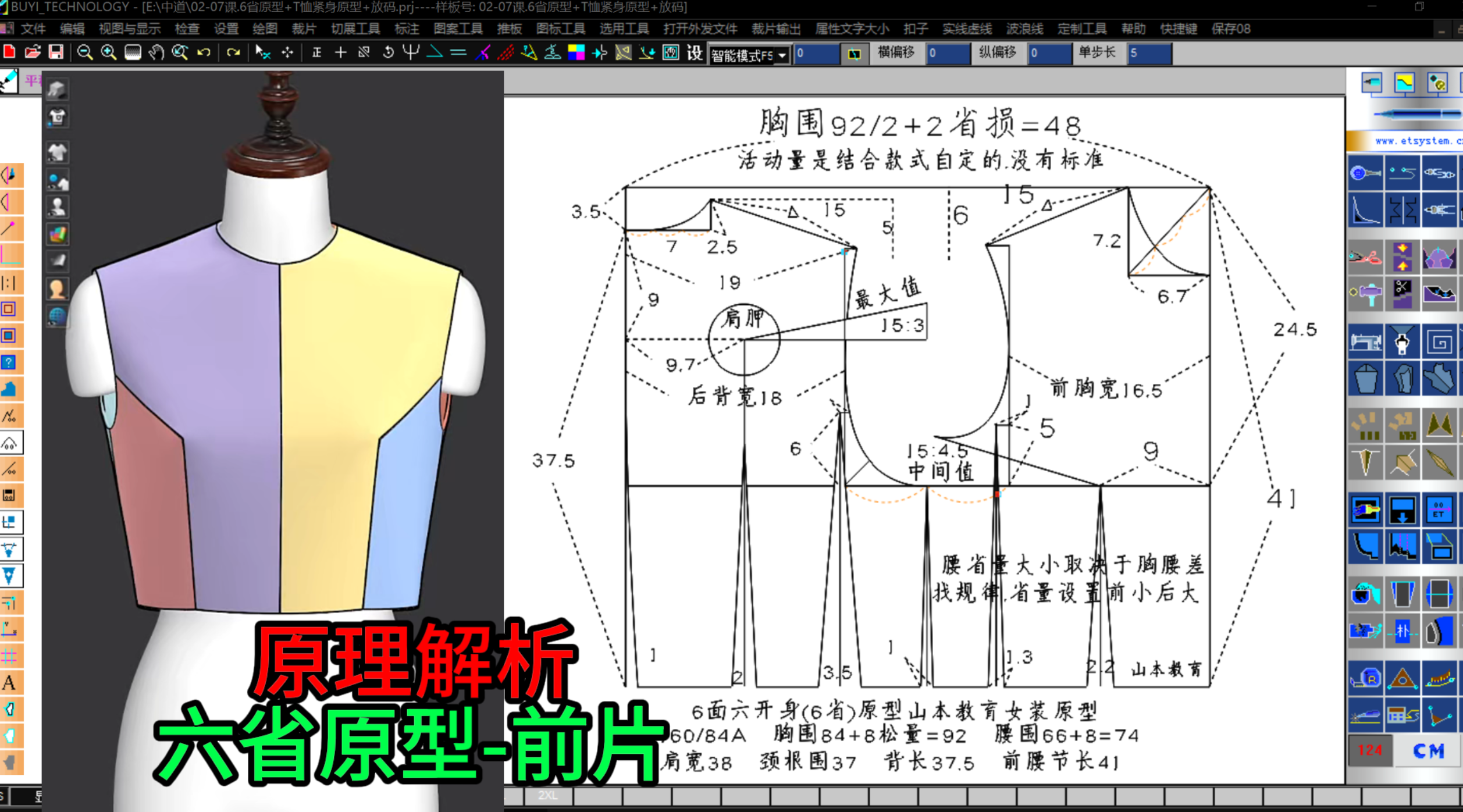Click the 2XL size cell at bottom
The height and width of the screenshot is (812, 1463).
[x=547, y=795]
